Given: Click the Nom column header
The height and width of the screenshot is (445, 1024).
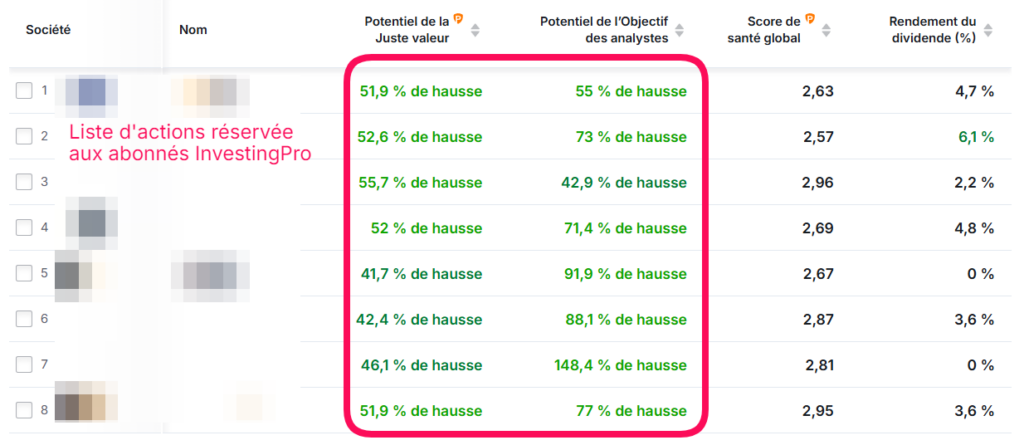Looking at the screenshot, I should pos(193,30).
